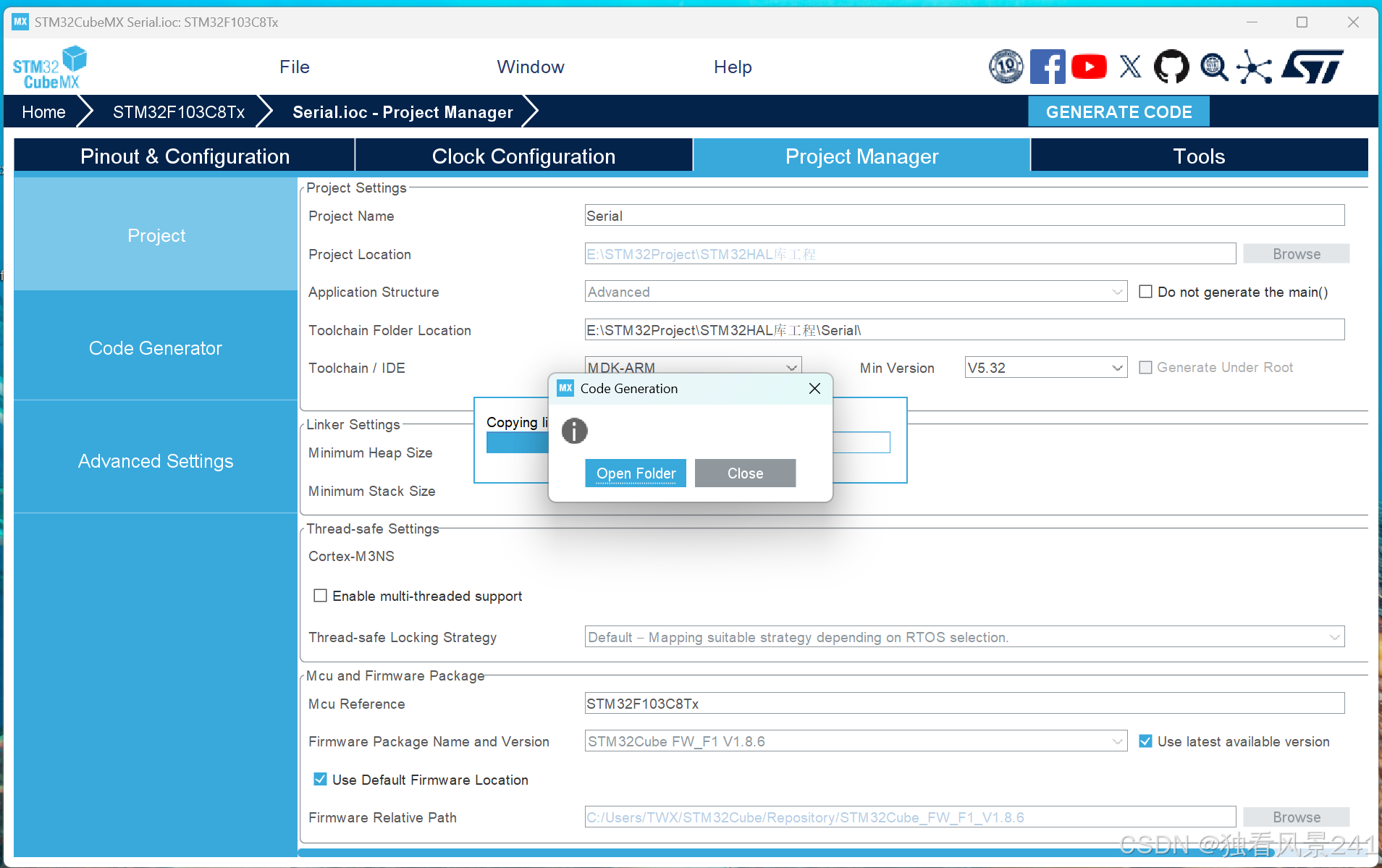1382x868 pixels.
Task: Click the STM32F103C8Tx breadcrumb
Action: click(179, 111)
